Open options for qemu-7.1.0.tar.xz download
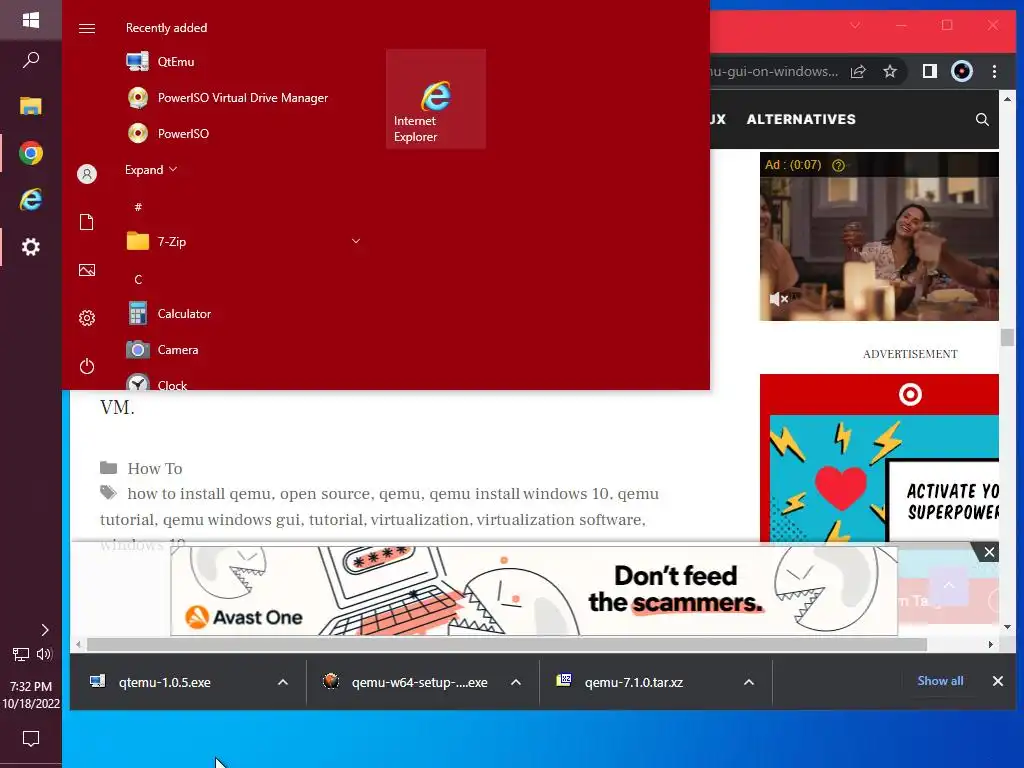Image resolution: width=1024 pixels, height=768 pixels. (x=749, y=682)
